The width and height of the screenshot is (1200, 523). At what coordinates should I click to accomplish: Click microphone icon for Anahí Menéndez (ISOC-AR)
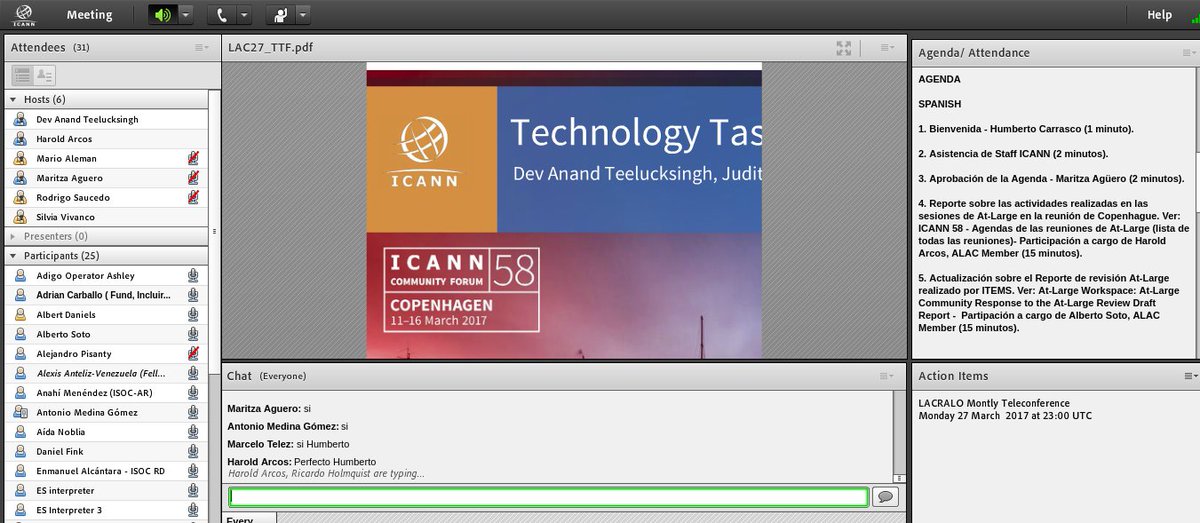point(193,393)
